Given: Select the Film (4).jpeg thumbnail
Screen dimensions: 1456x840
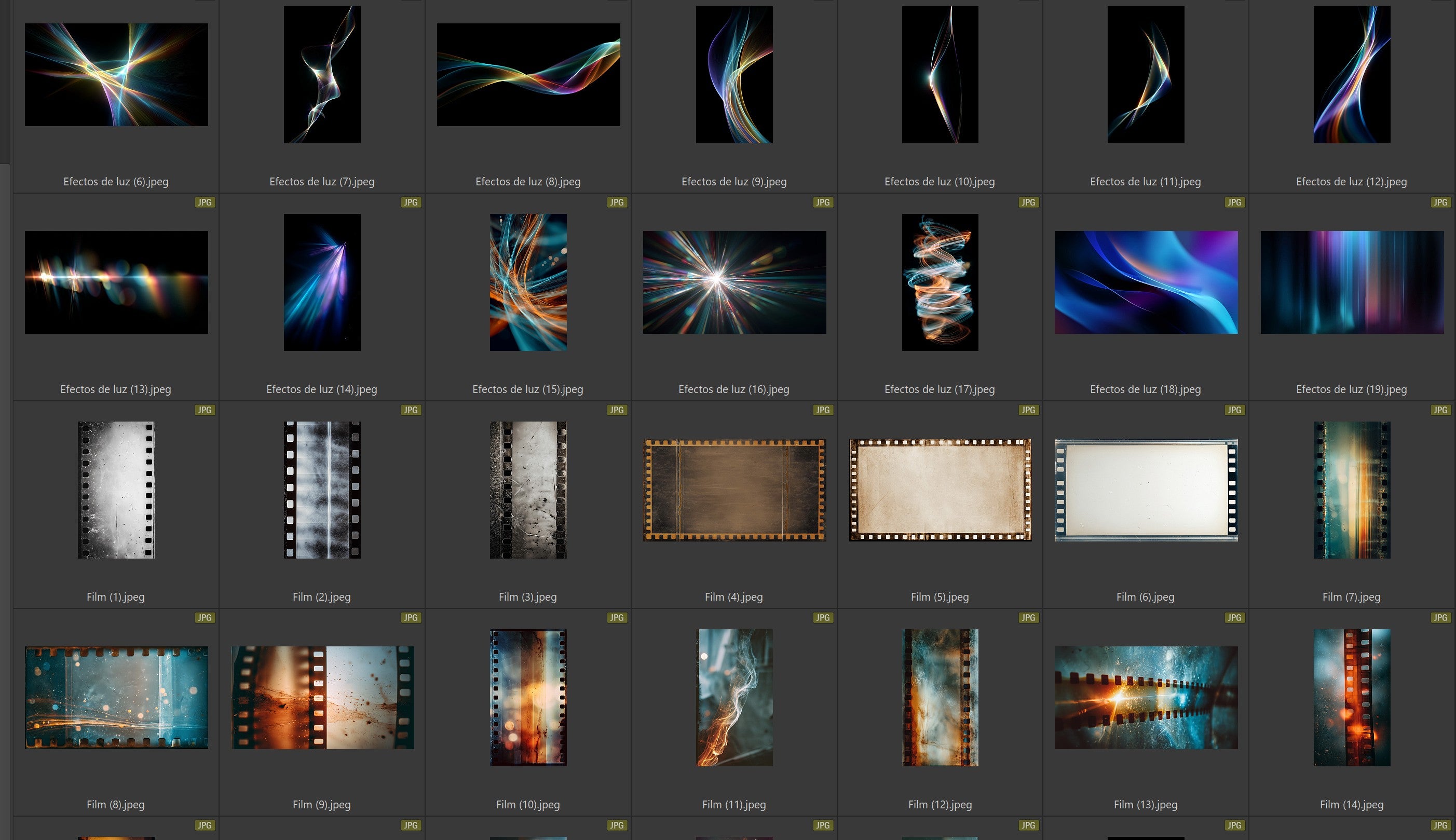Looking at the screenshot, I should coord(734,490).
